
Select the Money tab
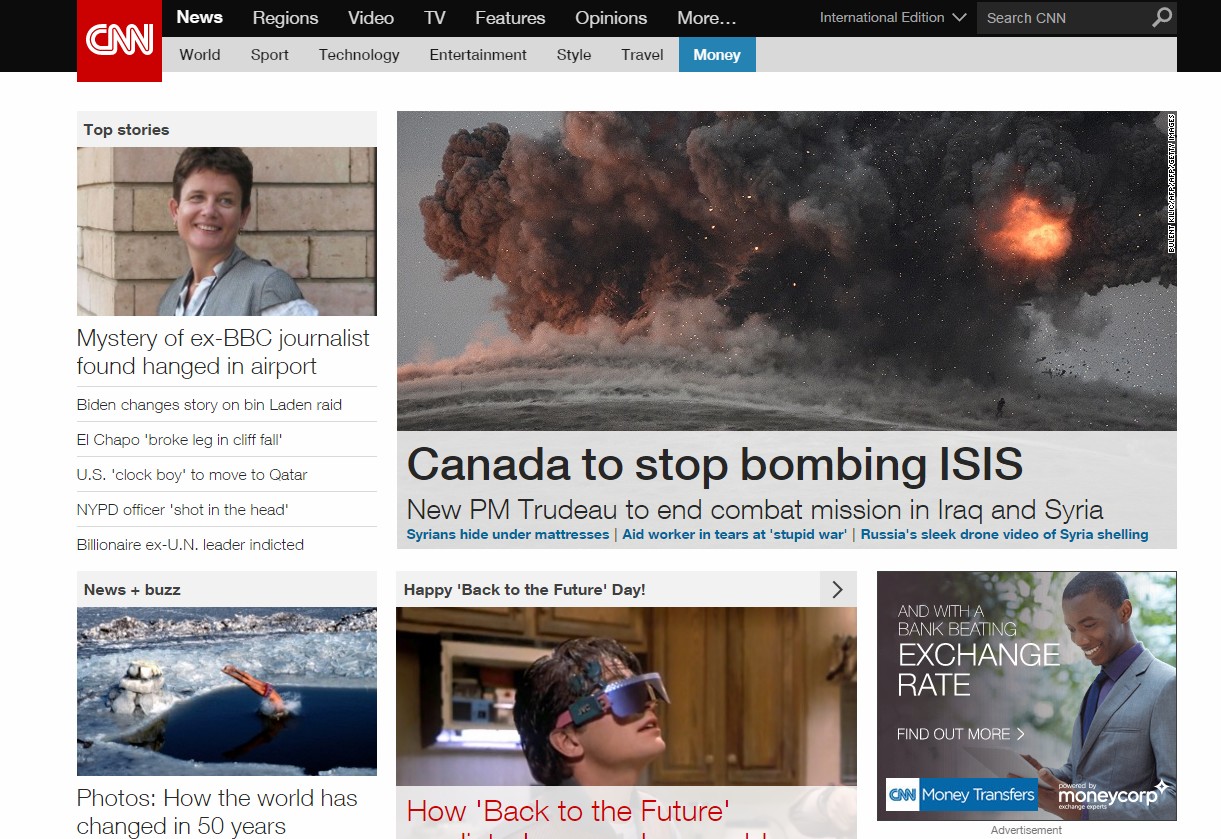click(x=717, y=55)
